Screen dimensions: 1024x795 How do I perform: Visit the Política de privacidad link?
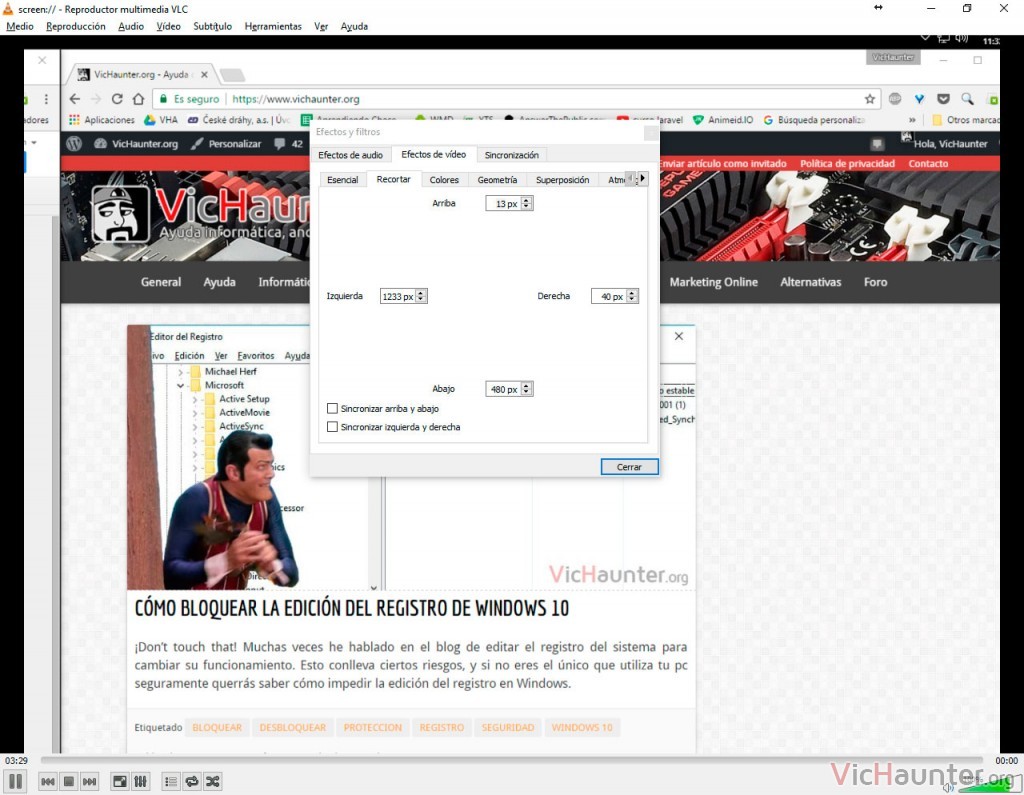[847, 163]
